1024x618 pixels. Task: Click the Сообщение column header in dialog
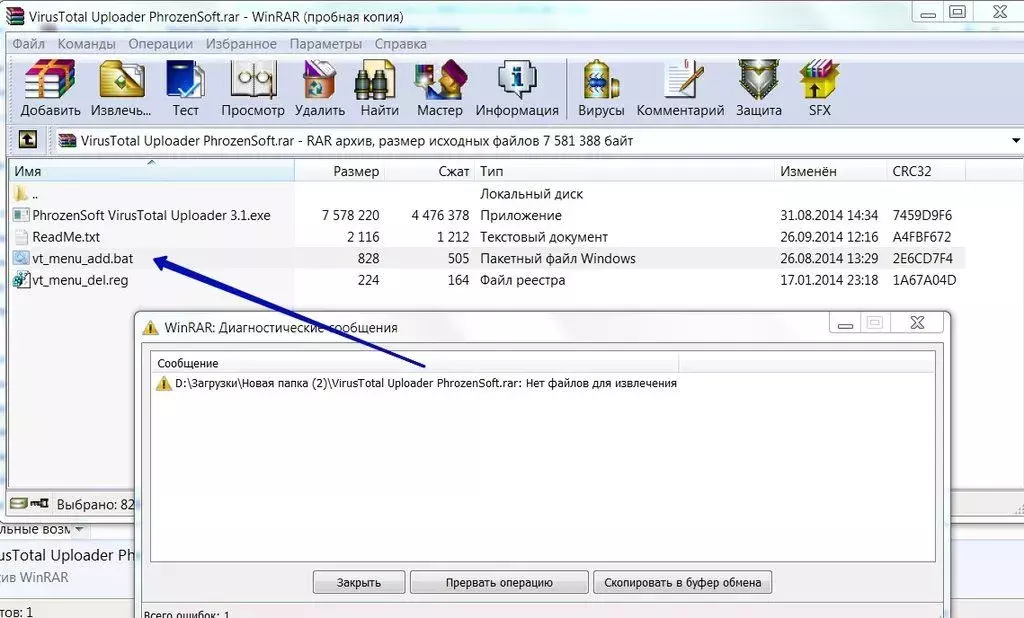415,363
